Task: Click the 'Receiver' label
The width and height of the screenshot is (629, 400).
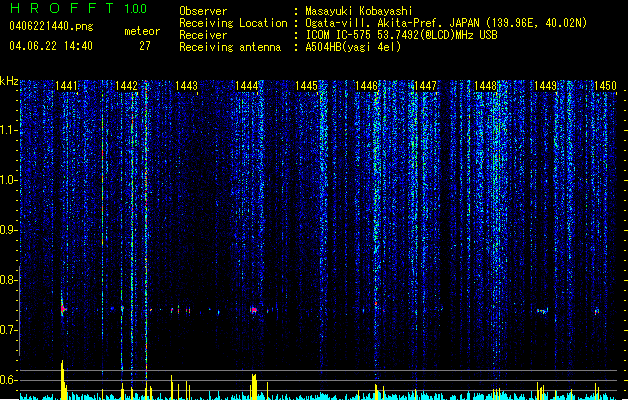Action: (x=203, y=35)
